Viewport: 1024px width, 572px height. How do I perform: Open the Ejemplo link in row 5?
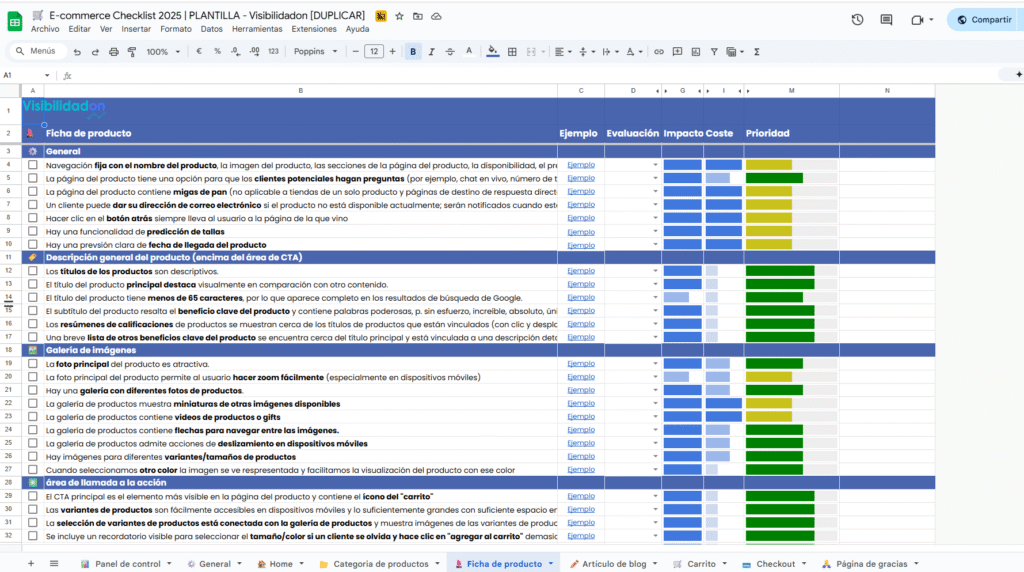point(580,178)
